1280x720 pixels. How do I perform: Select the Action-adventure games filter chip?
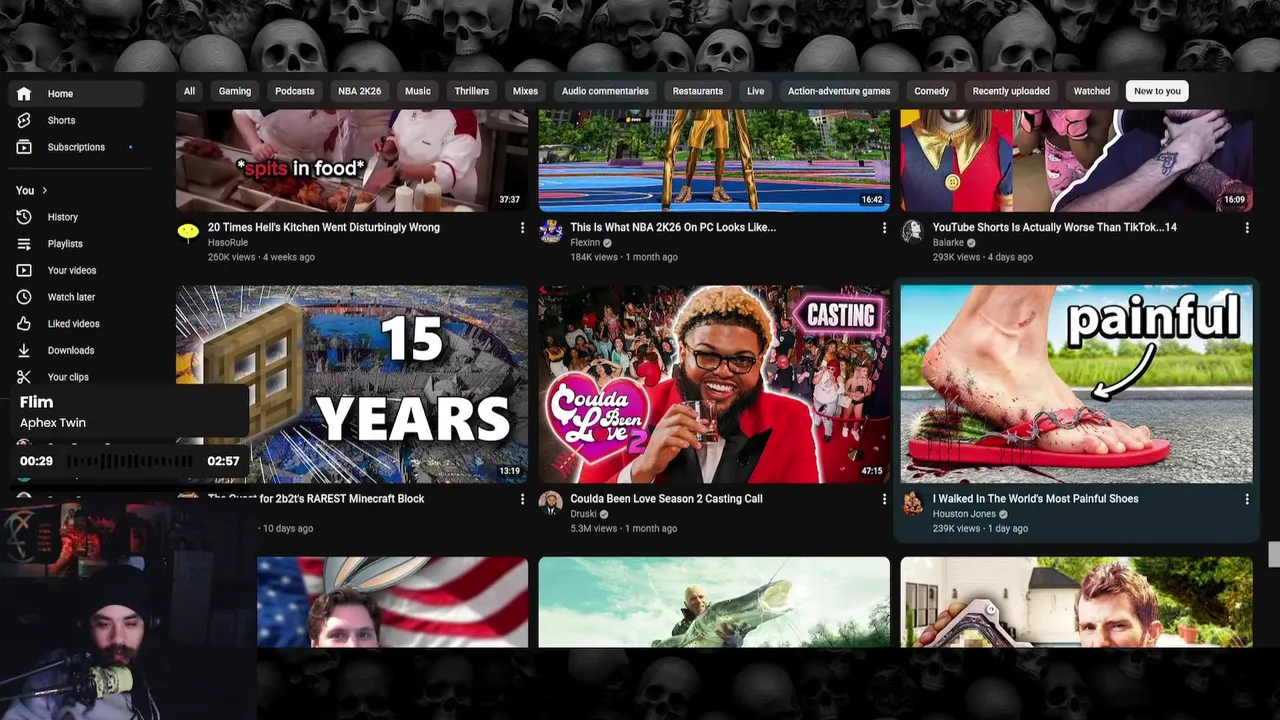pos(839,91)
